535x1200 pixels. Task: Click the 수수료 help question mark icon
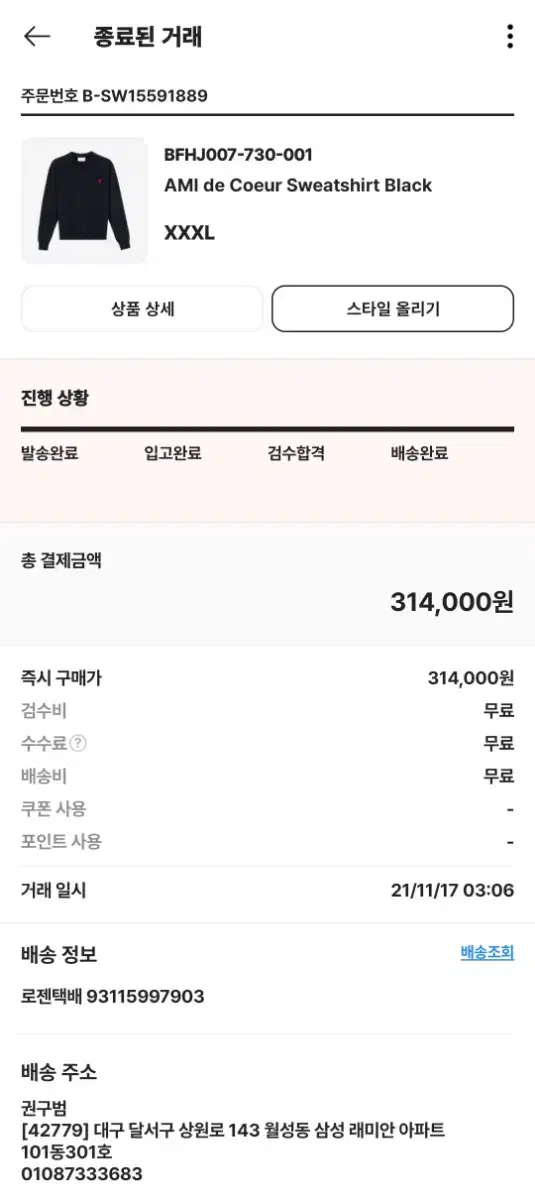[x=78, y=743]
